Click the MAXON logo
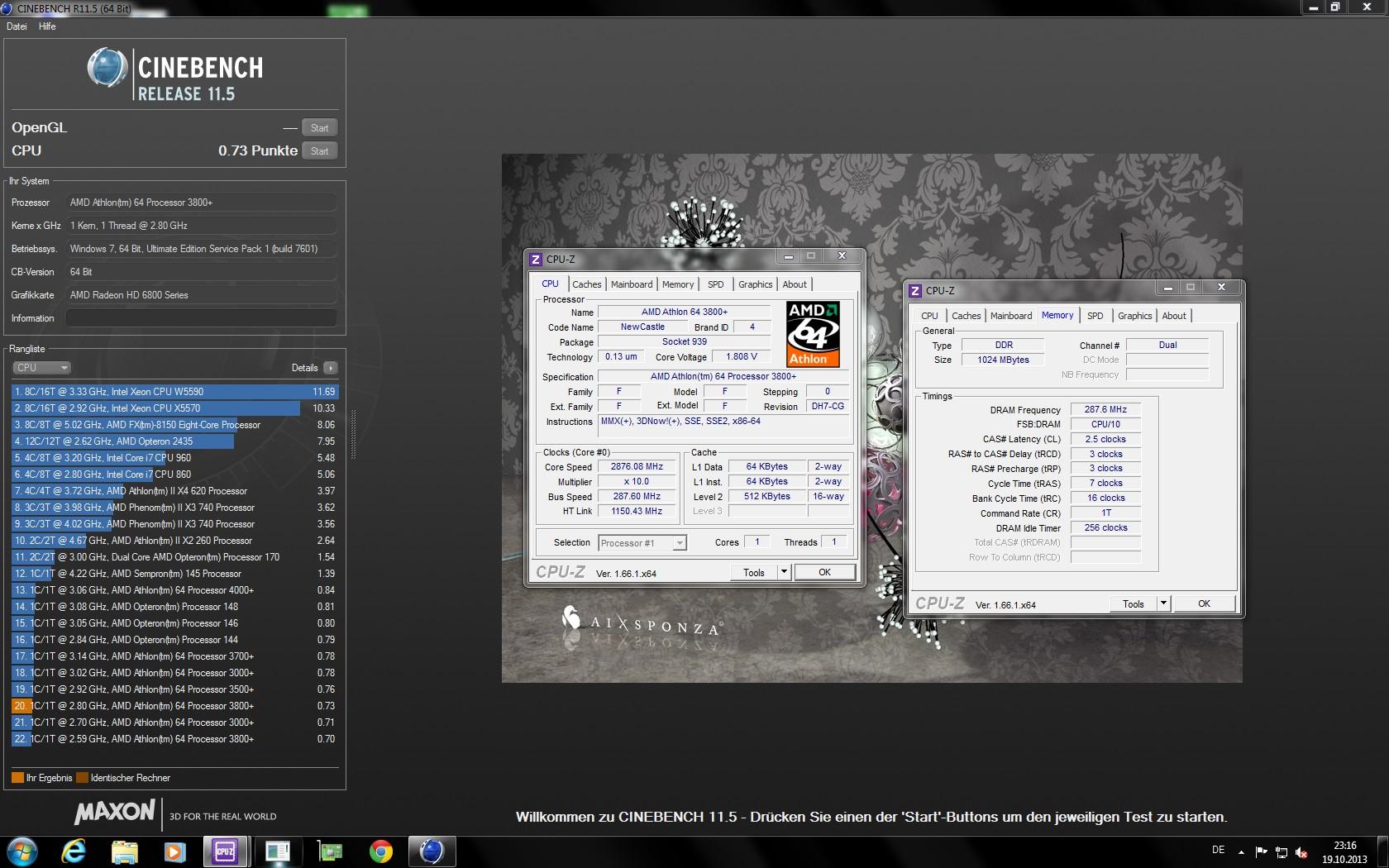 click(x=115, y=812)
